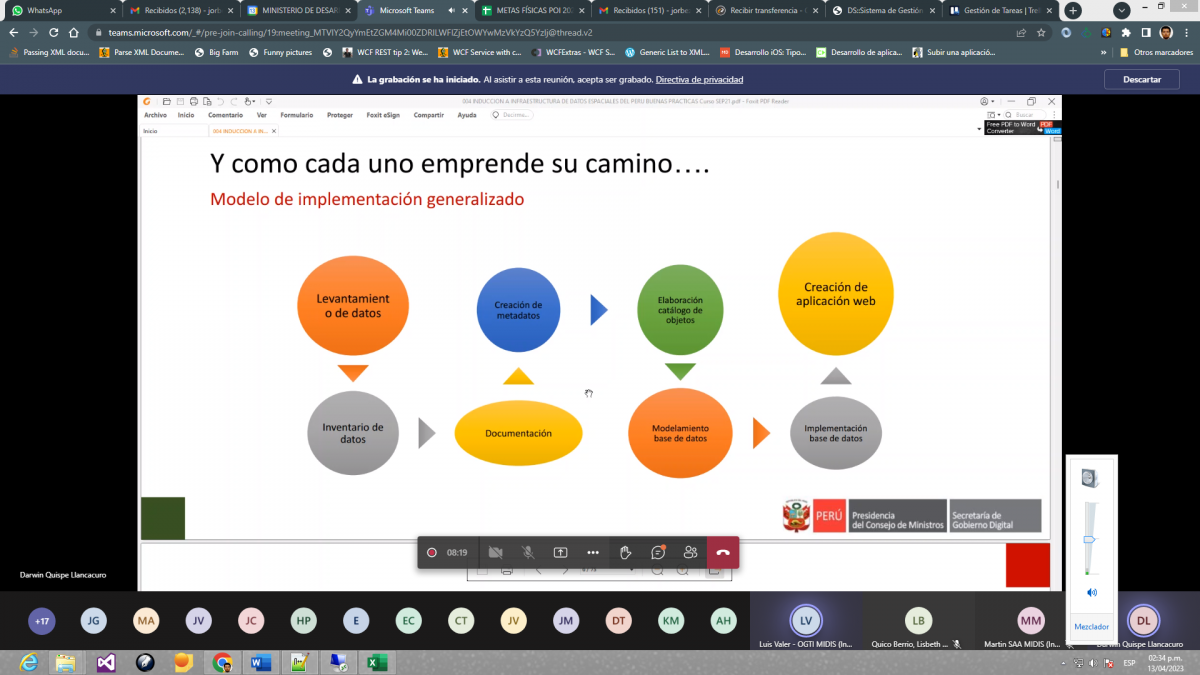Click the speaker device icon in volume popup
Image resolution: width=1200 pixels, height=675 pixels.
(1090, 479)
